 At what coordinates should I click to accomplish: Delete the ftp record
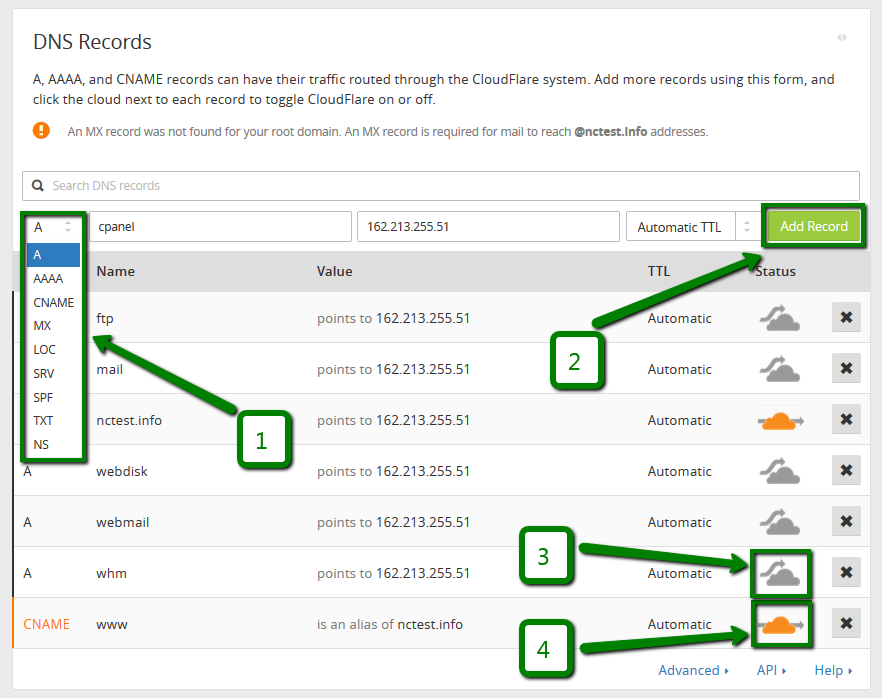tap(846, 318)
